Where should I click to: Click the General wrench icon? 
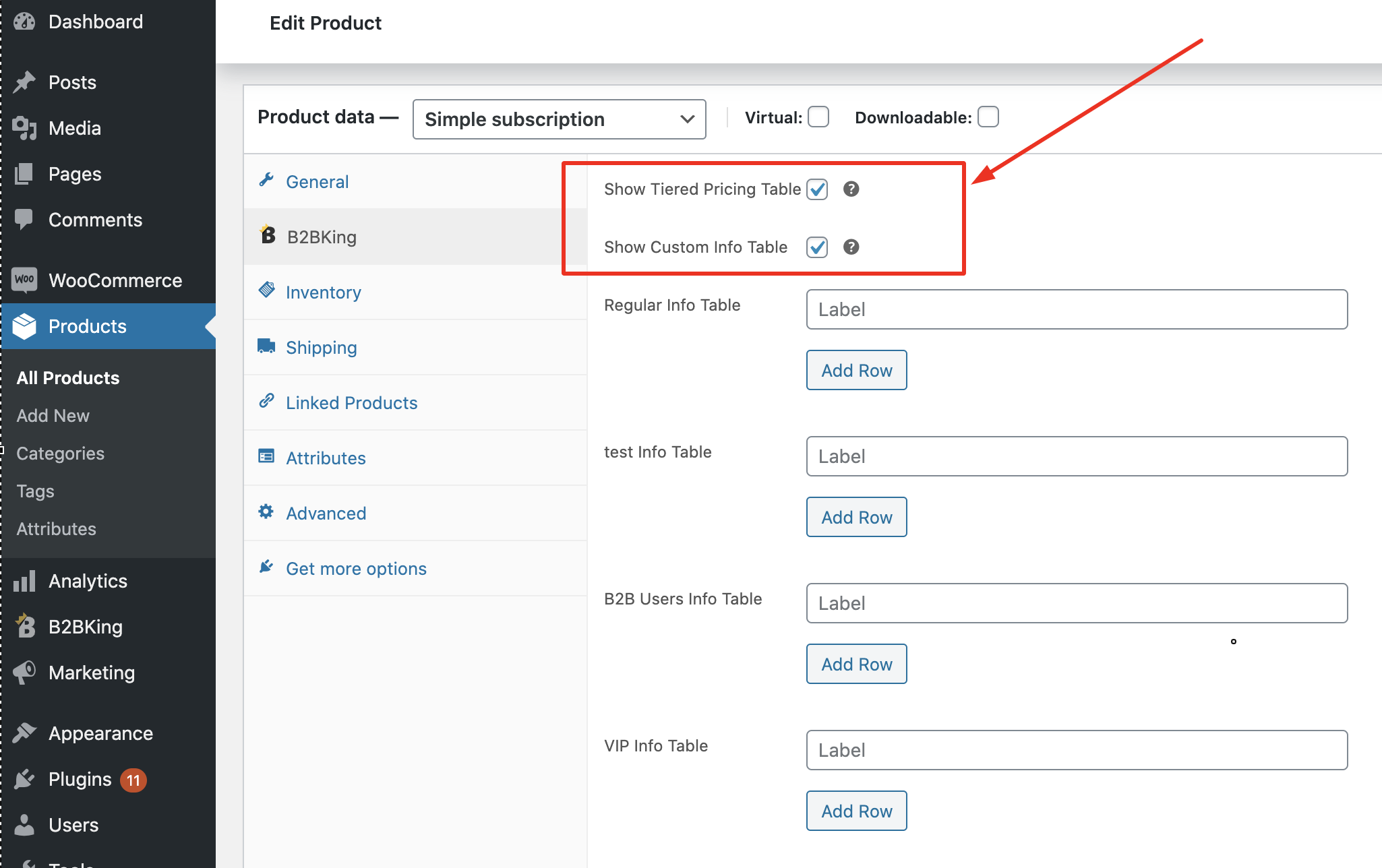[266, 180]
